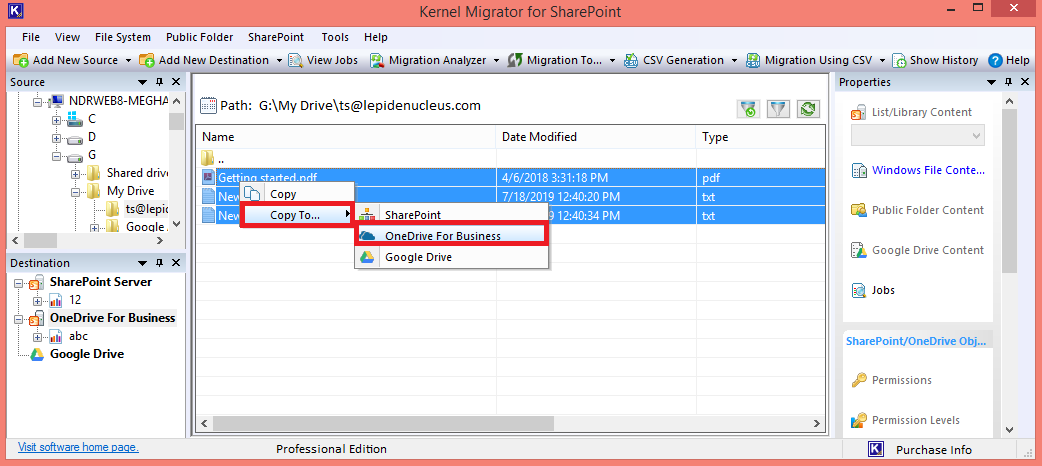The image size is (1042, 466).
Task: Pin the Destination panel
Action: pyautogui.click(x=159, y=263)
